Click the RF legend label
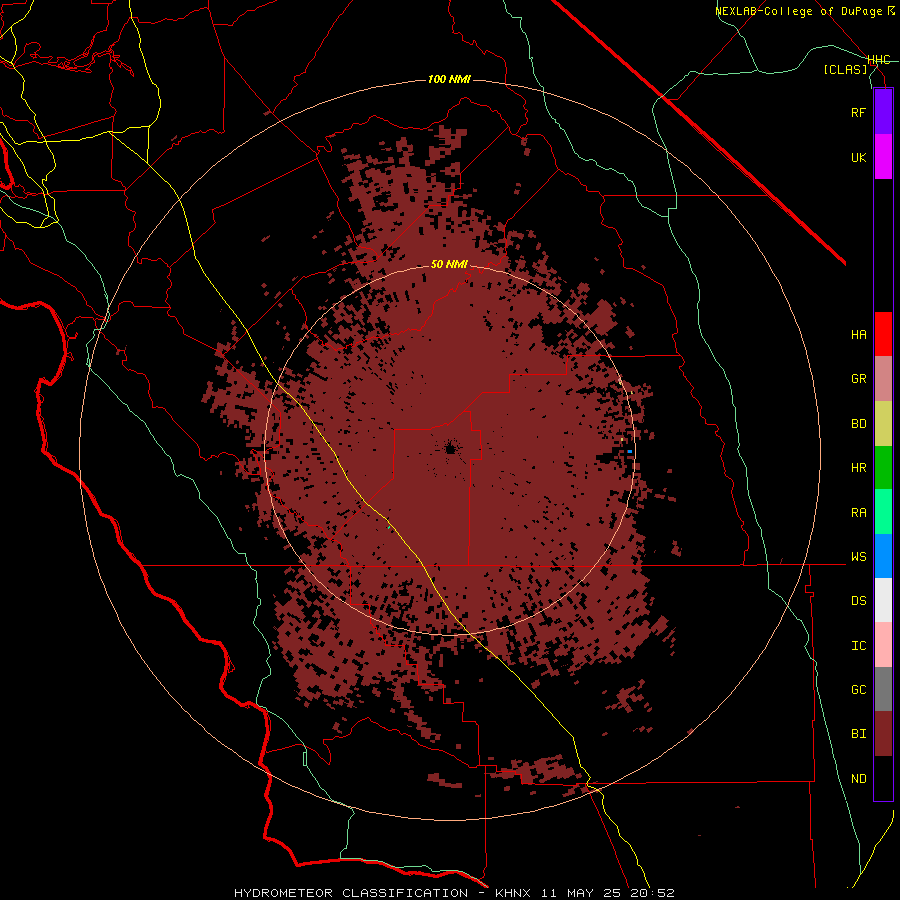 pos(858,112)
